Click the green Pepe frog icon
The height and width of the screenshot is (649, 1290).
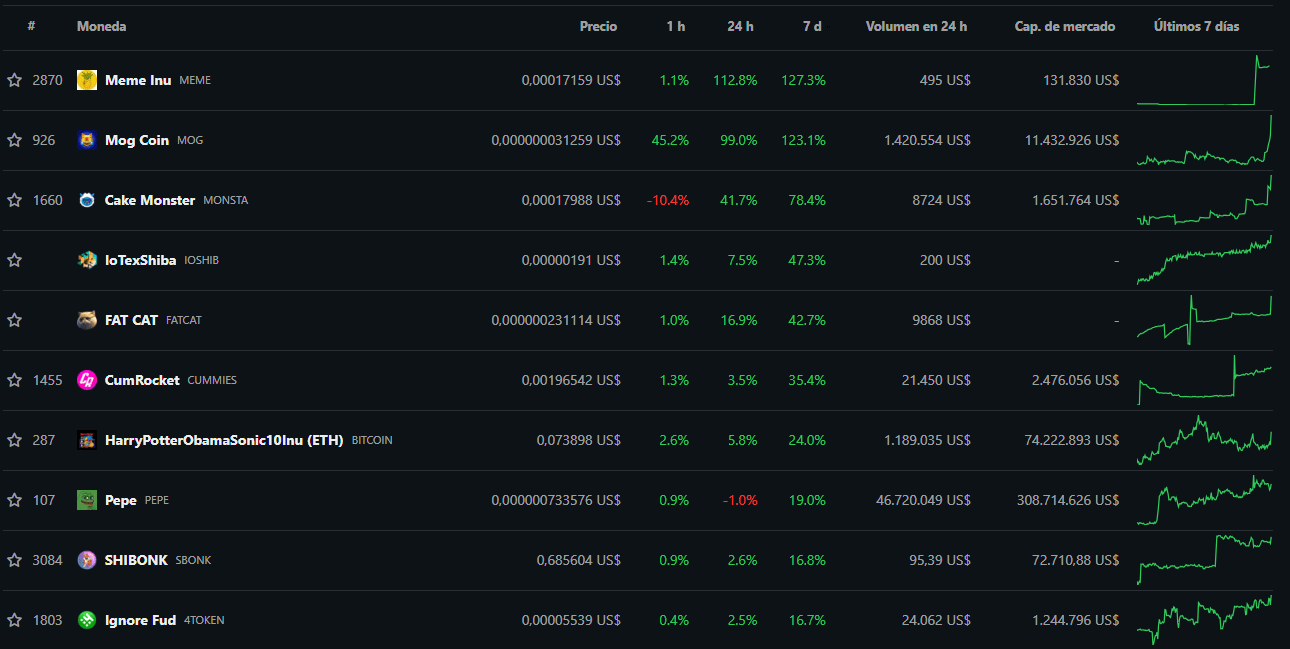pyautogui.click(x=87, y=500)
